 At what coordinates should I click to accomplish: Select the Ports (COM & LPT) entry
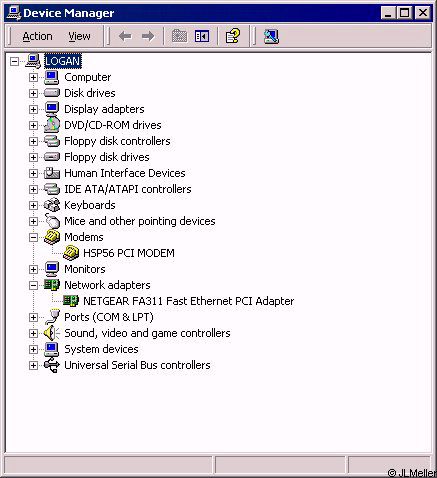(109, 317)
